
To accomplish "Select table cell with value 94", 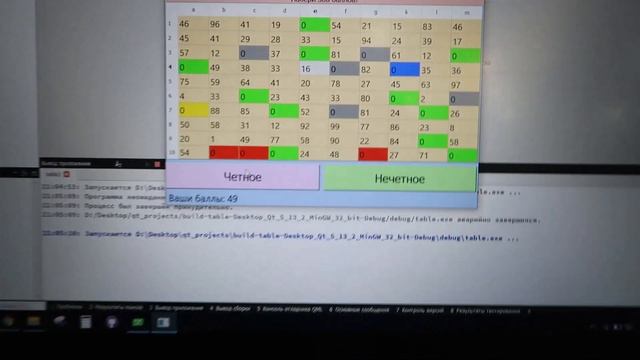I will (374, 40).
